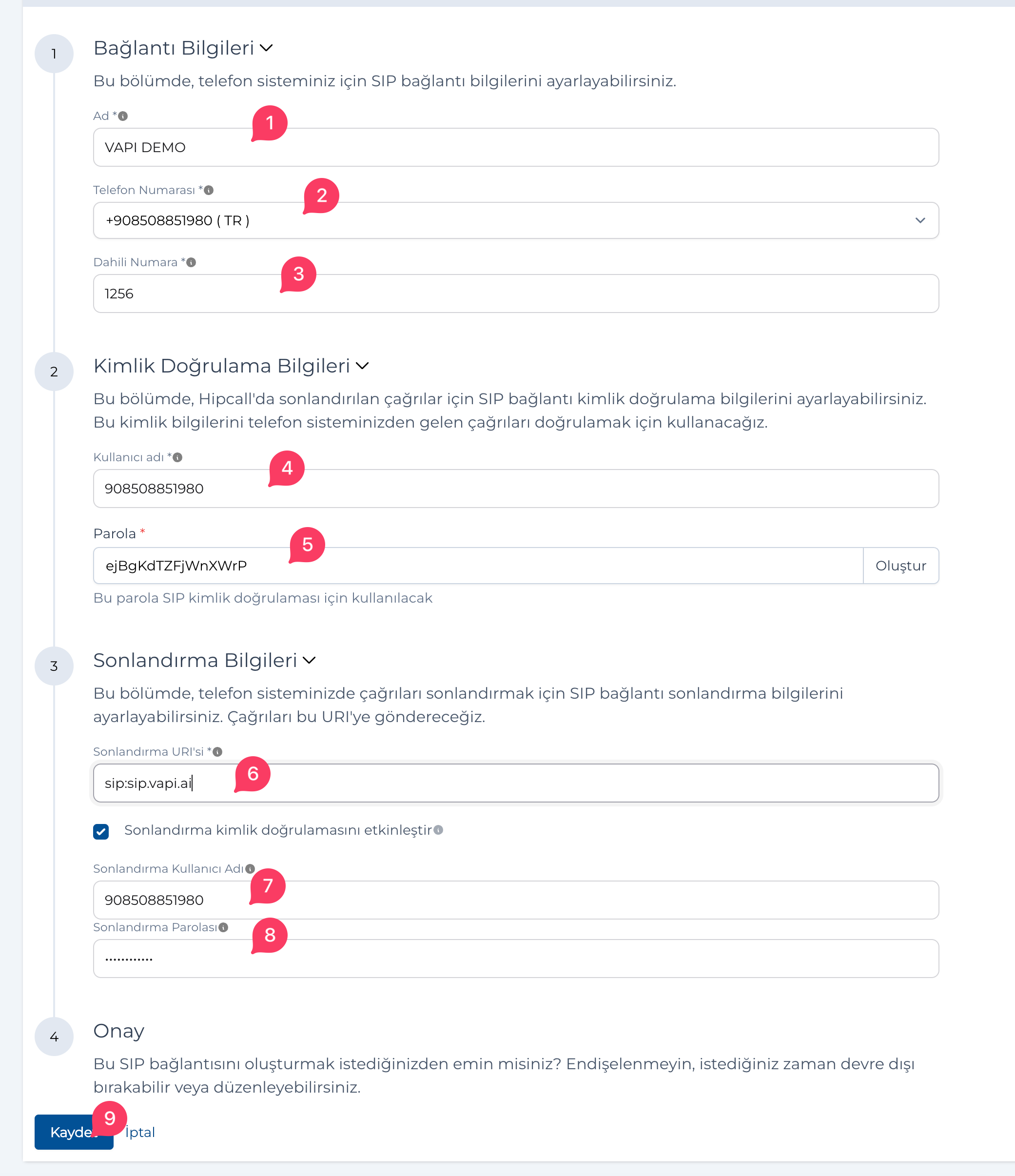Screen dimensions: 1015x1176
Task: Click the Dahili Numara info icon
Action: click(191, 262)
